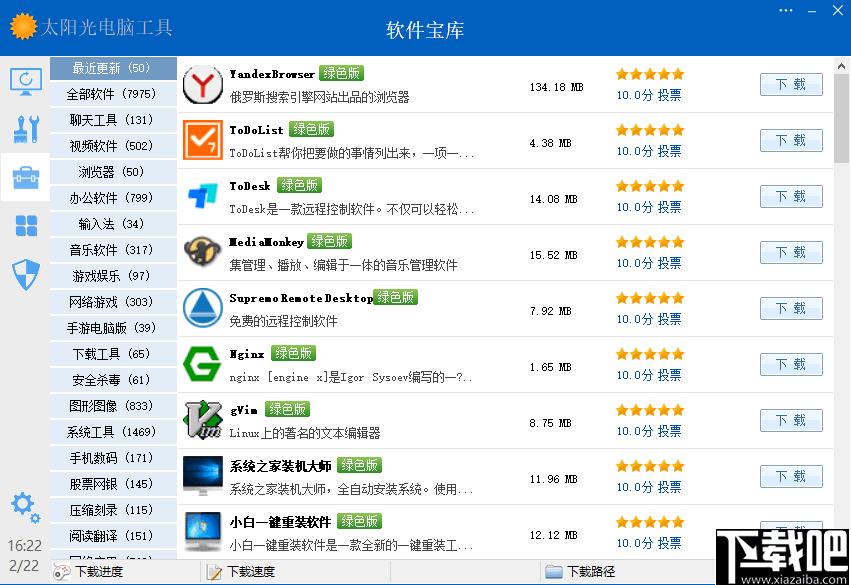Viewport: 851px width, 585px height.
Task: Select the 输入法 (34) category
Action: [x=113, y=224]
